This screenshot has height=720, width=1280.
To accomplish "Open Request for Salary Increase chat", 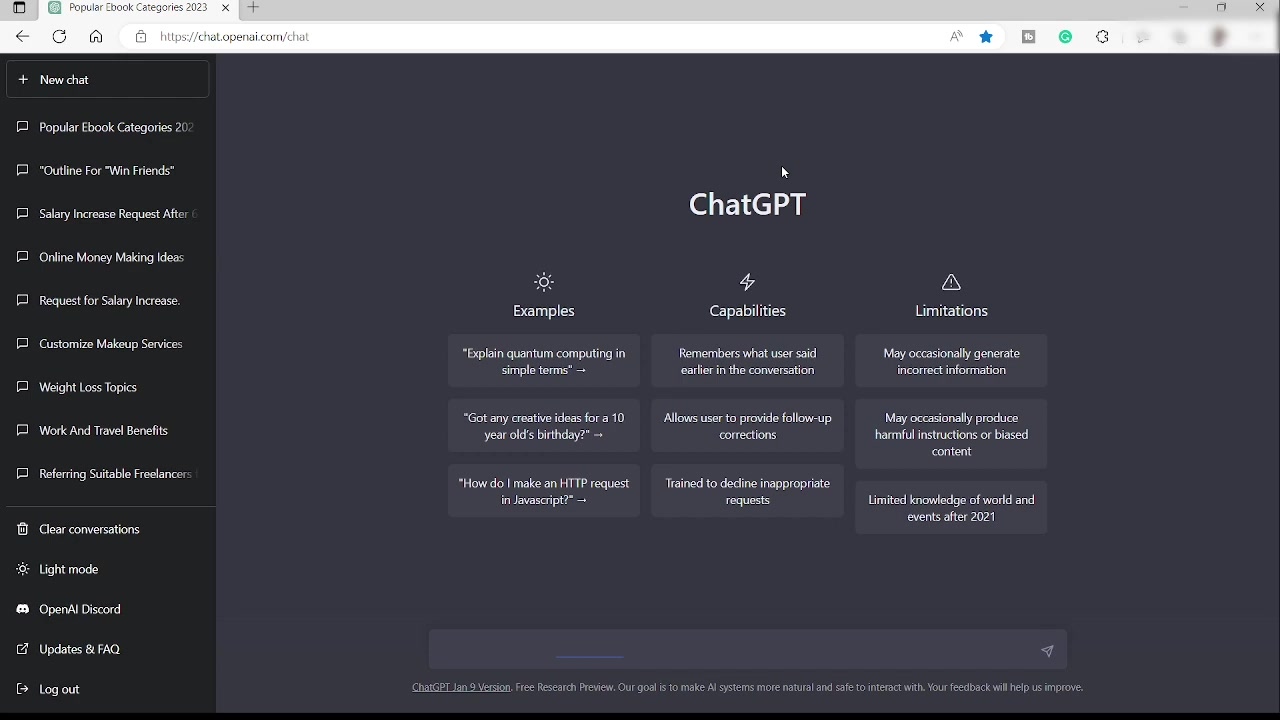I will 108,300.
